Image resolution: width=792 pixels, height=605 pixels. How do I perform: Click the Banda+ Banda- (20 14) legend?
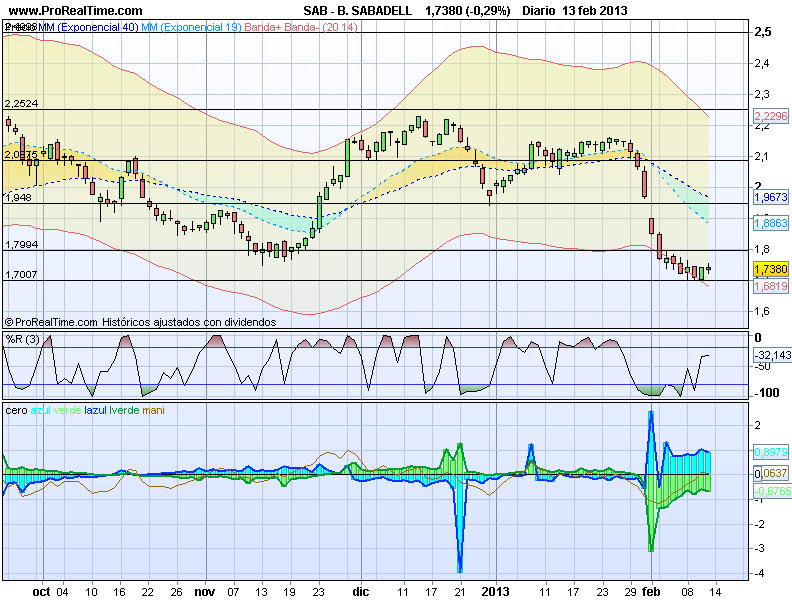(305, 26)
